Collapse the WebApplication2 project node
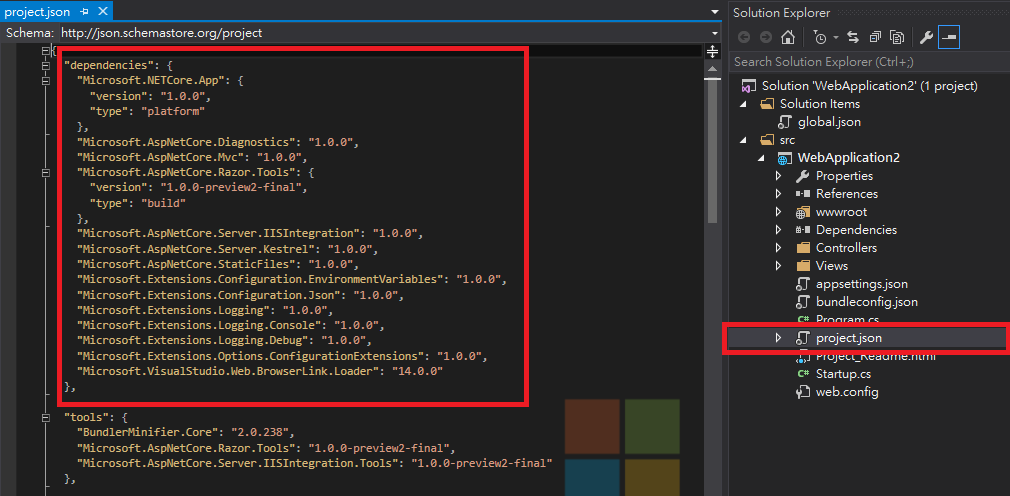1010x496 pixels. pos(762,158)
